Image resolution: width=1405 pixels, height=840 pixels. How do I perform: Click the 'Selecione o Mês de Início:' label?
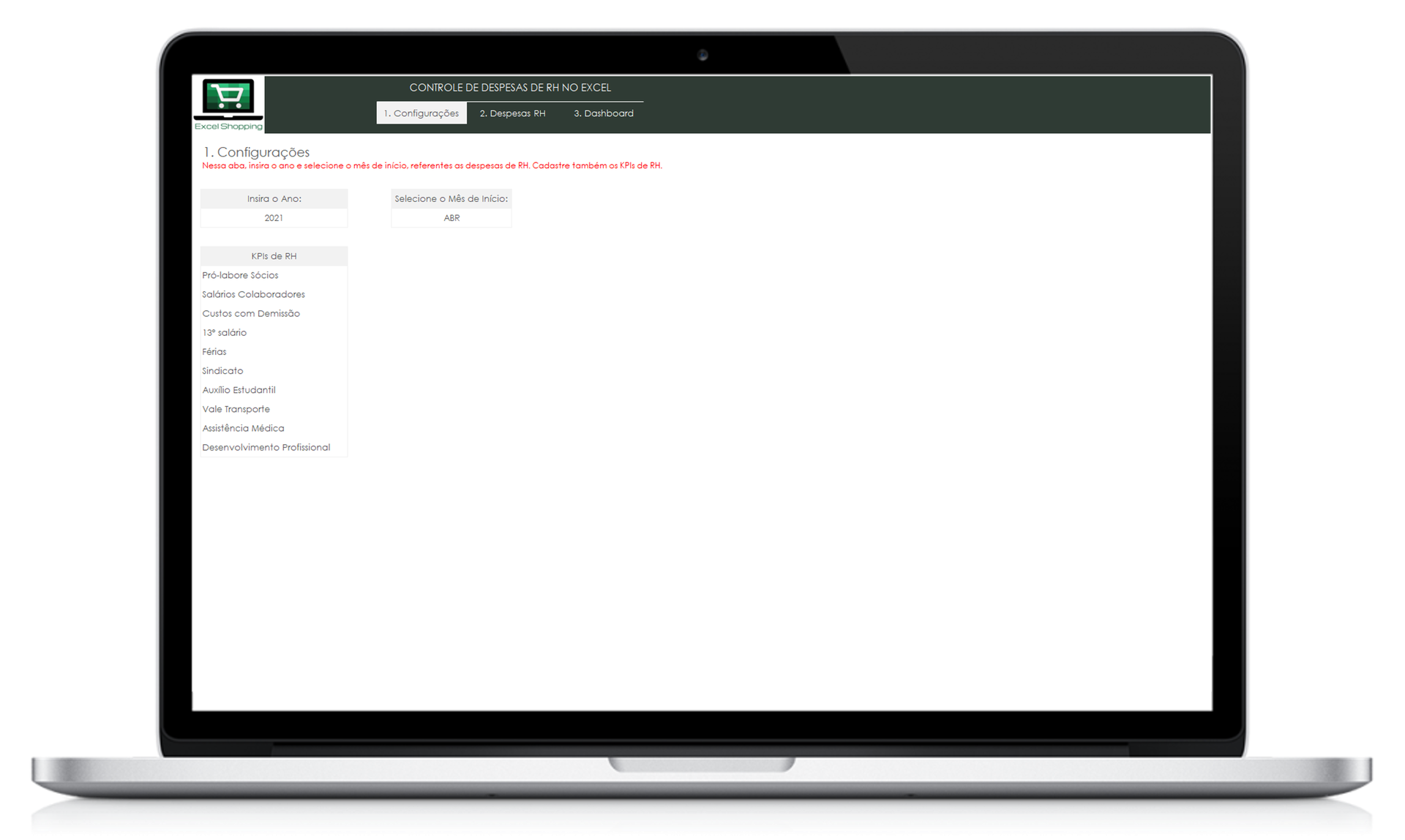tap(452, 198)
